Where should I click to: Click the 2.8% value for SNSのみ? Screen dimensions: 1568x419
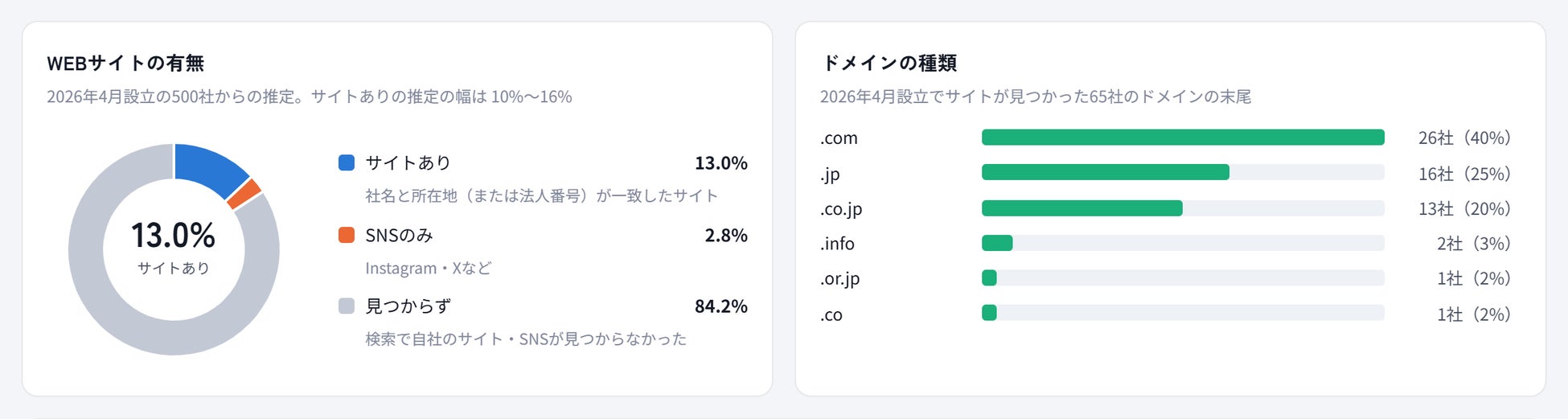[726, 236]
